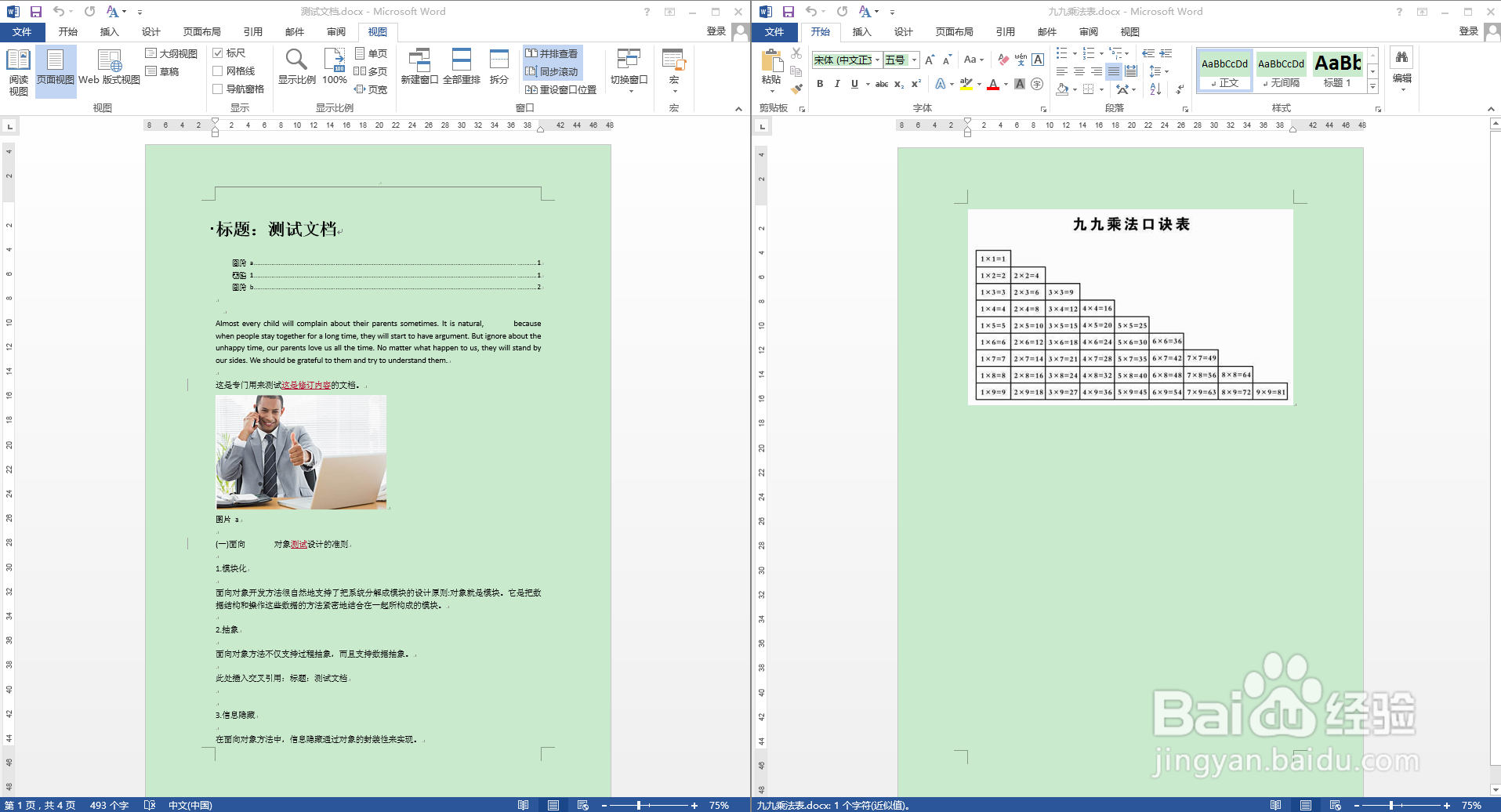Click the Format Painter brush in right window
Screen dimensions: 1501x812
pyautogui.click(x=796, y=89)
